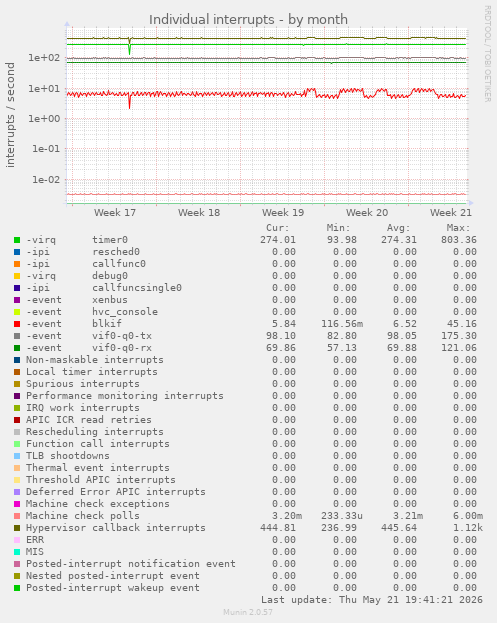This screenshot has width=497, height=623.
Task: Click the Cur: column header
Action: [x=278, y=228]
